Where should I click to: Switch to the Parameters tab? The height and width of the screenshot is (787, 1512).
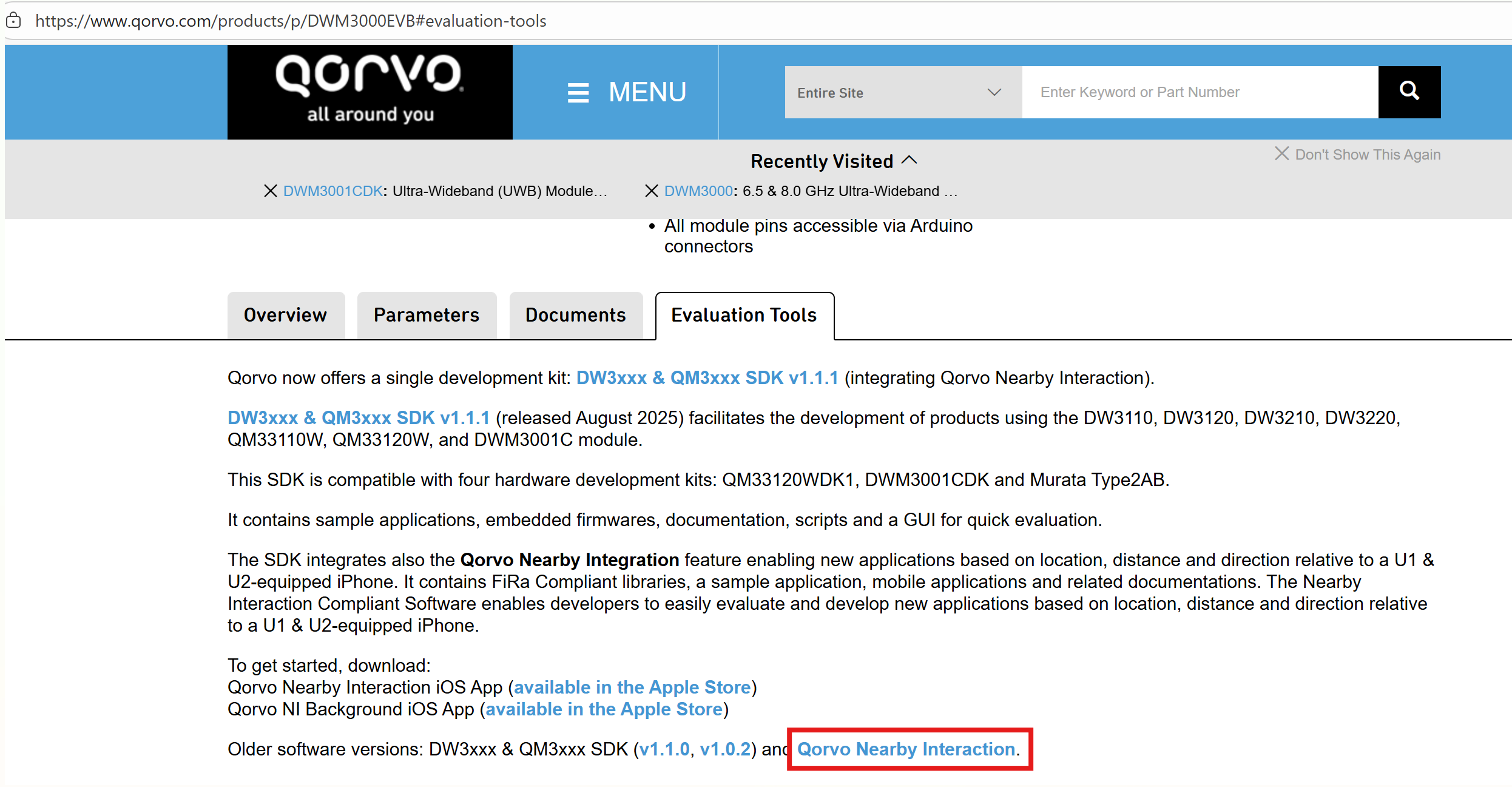[x=426, y=315]
